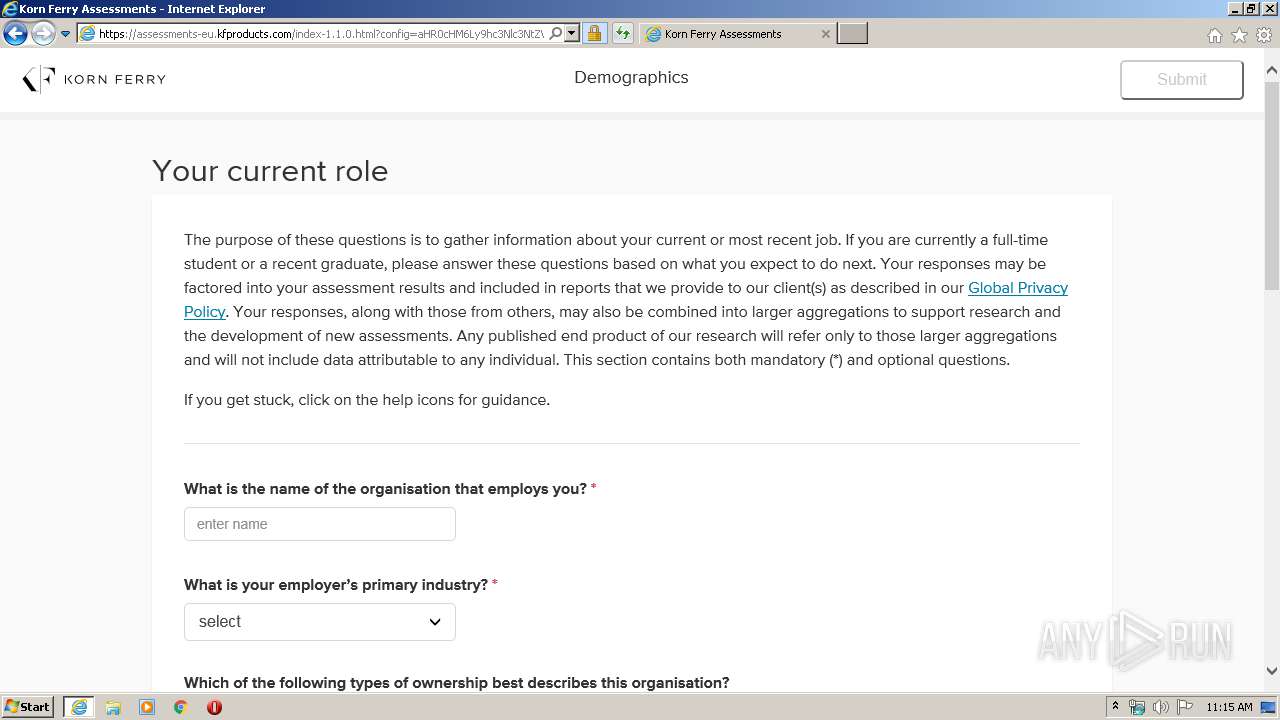Click the organisation name input field
The height and width of the screenshot is (720, 1280).
click(x=320, y=524)
